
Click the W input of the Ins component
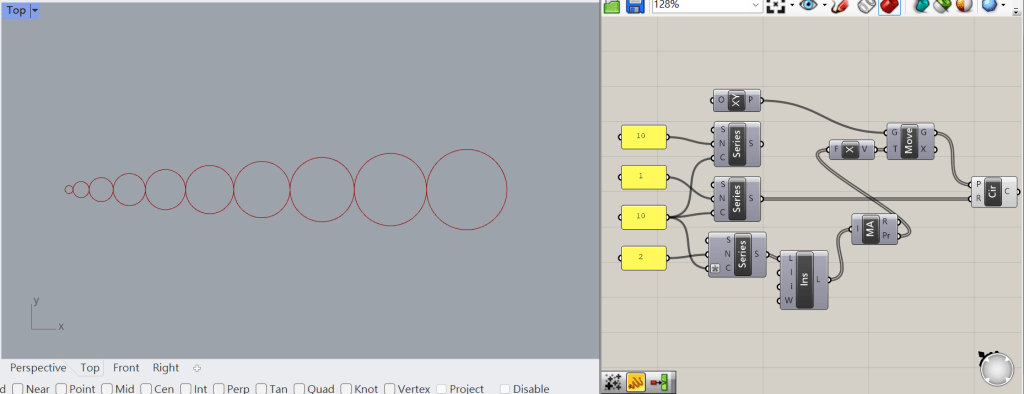[788, 301]
